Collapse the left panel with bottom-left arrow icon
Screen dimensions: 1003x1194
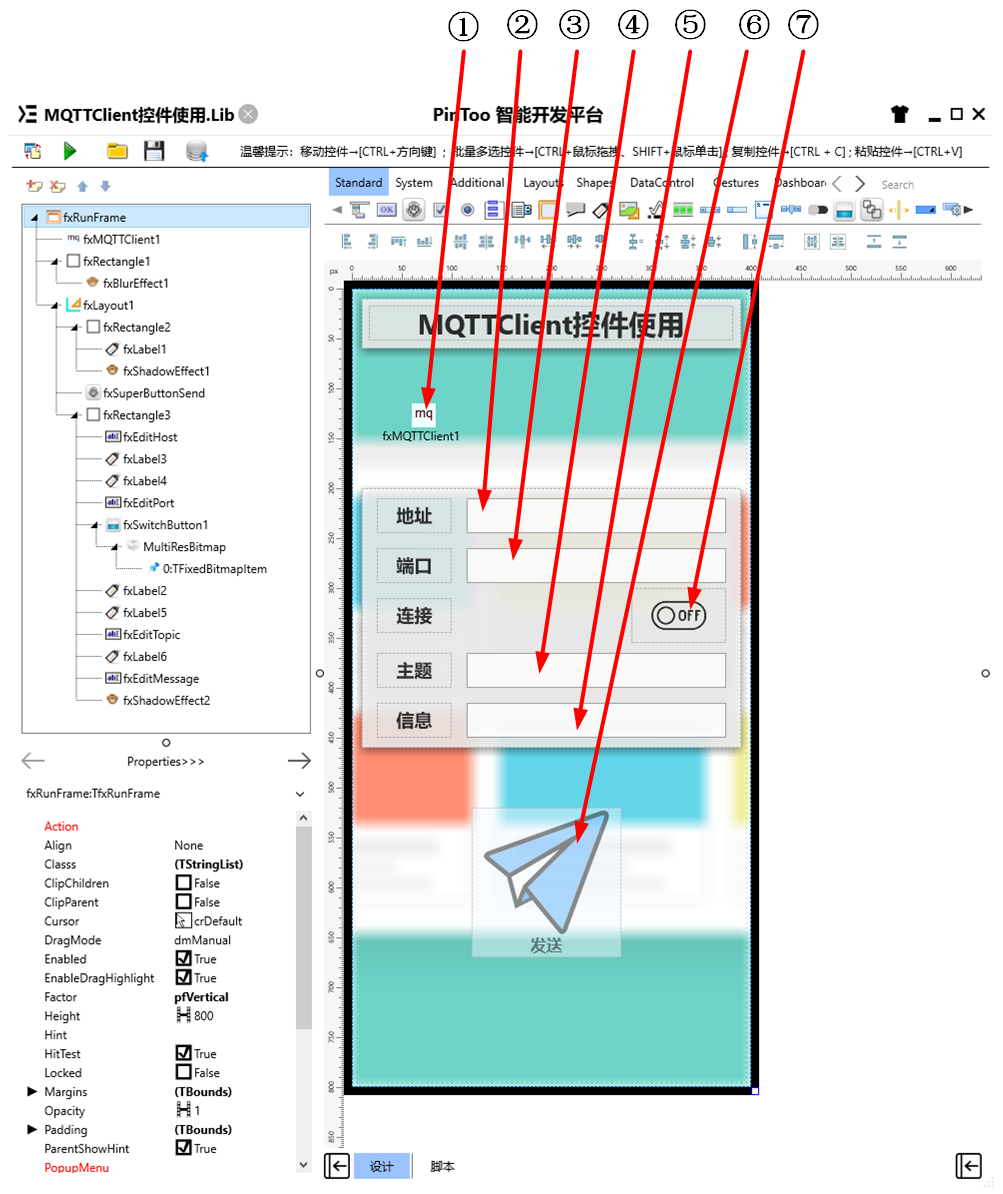(337, 1165)
